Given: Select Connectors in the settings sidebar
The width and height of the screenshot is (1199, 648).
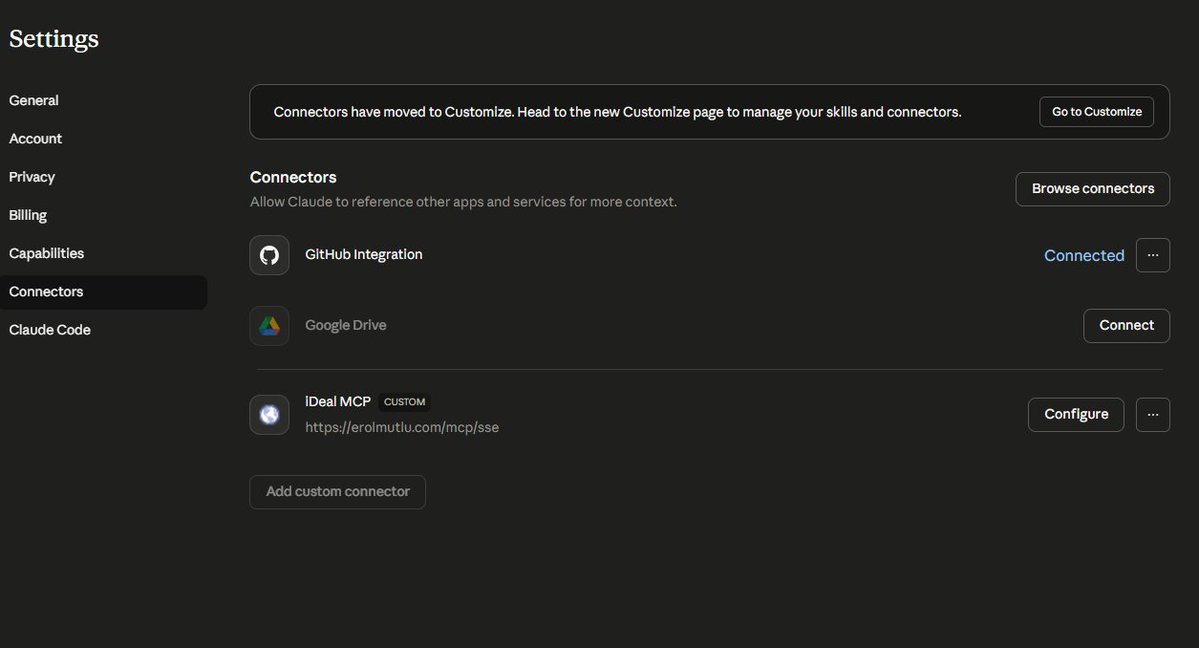Looking at the screenshot, I should 103,292.
